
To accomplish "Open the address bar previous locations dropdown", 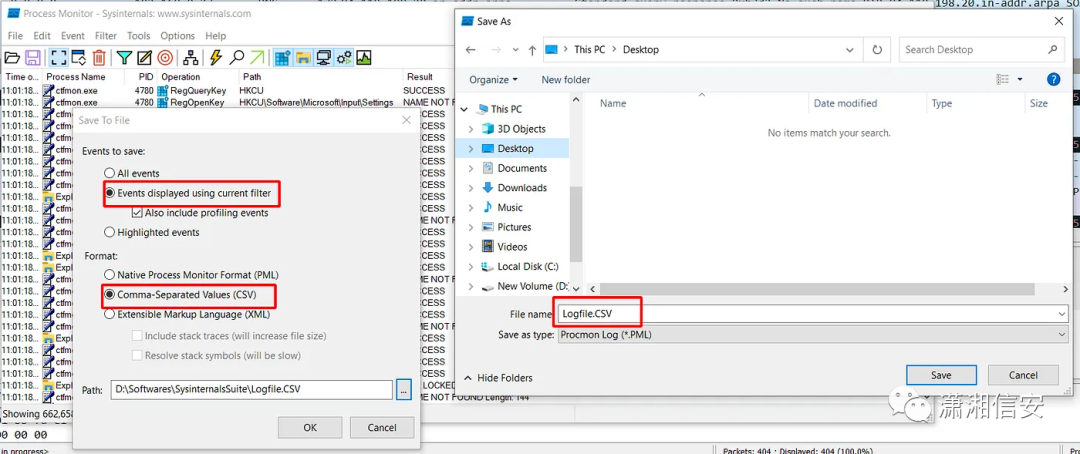I will click(x=851, y=50).
